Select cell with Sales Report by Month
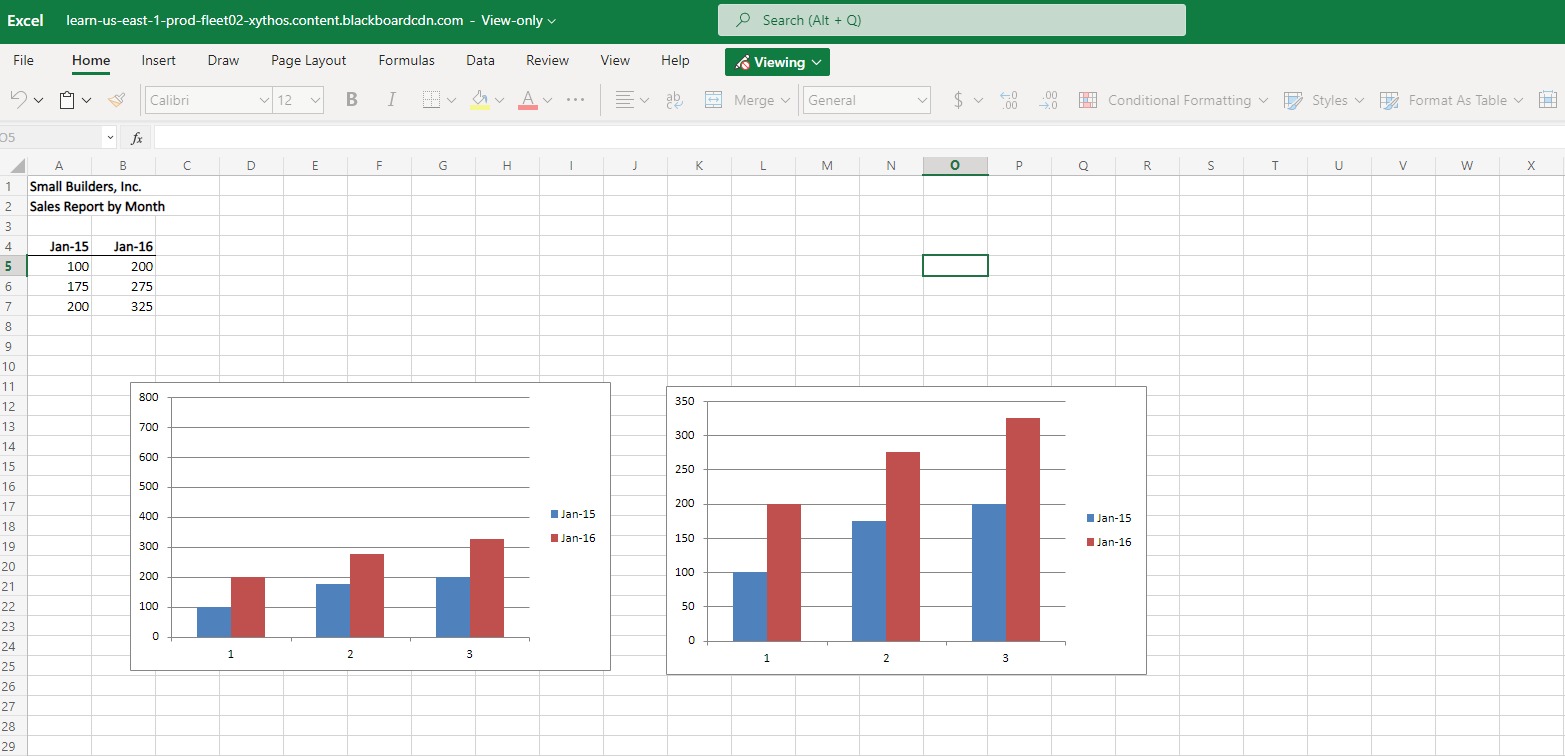 (x=59, y=206)
